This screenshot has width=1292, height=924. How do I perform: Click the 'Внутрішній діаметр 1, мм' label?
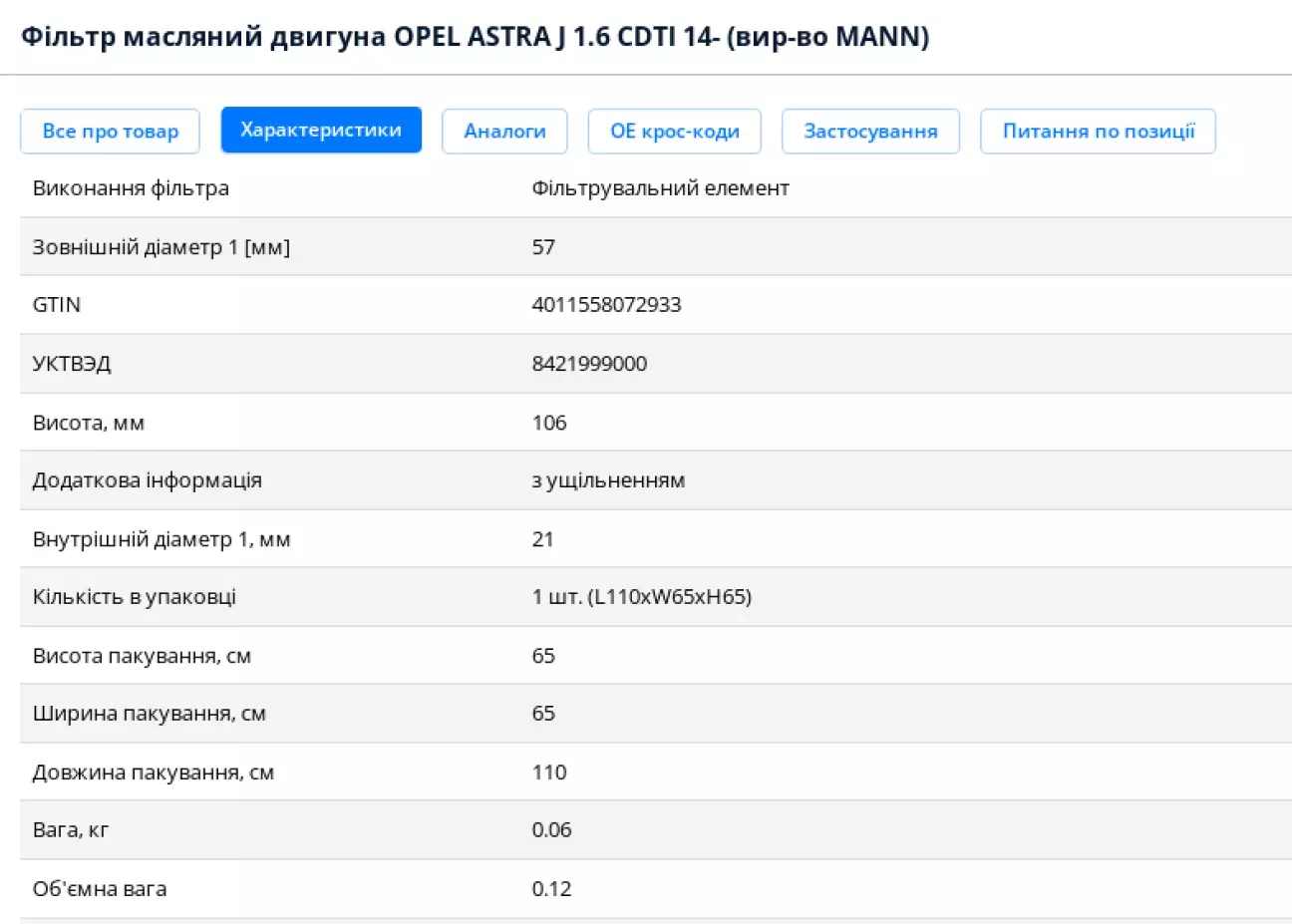click(x=161, y=539)
